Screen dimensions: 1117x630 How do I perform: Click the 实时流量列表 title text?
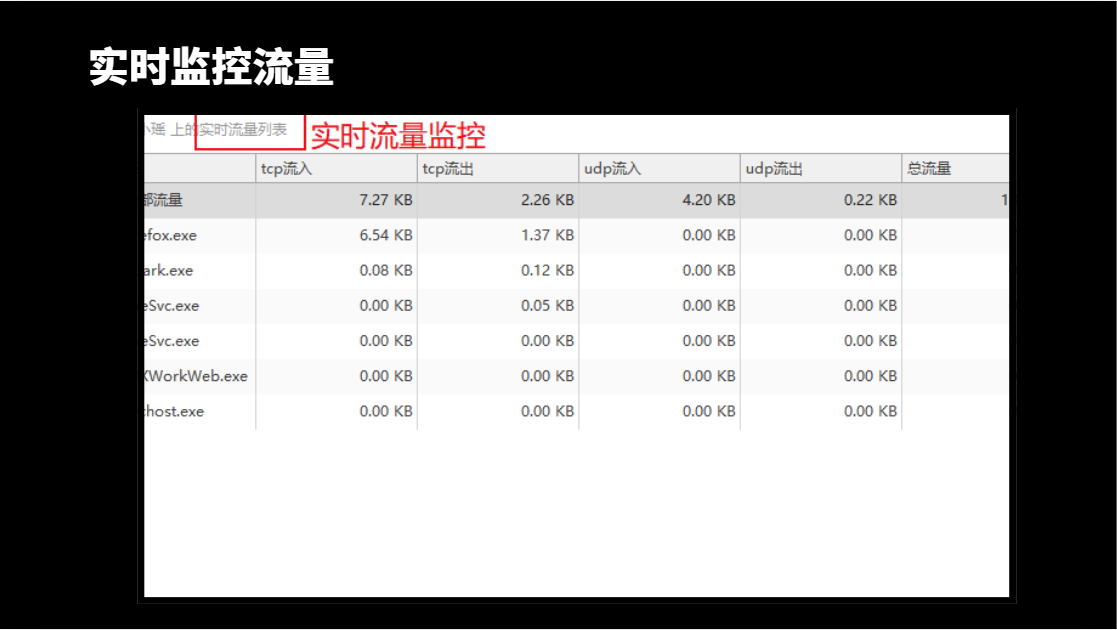(x=243, y=130)
